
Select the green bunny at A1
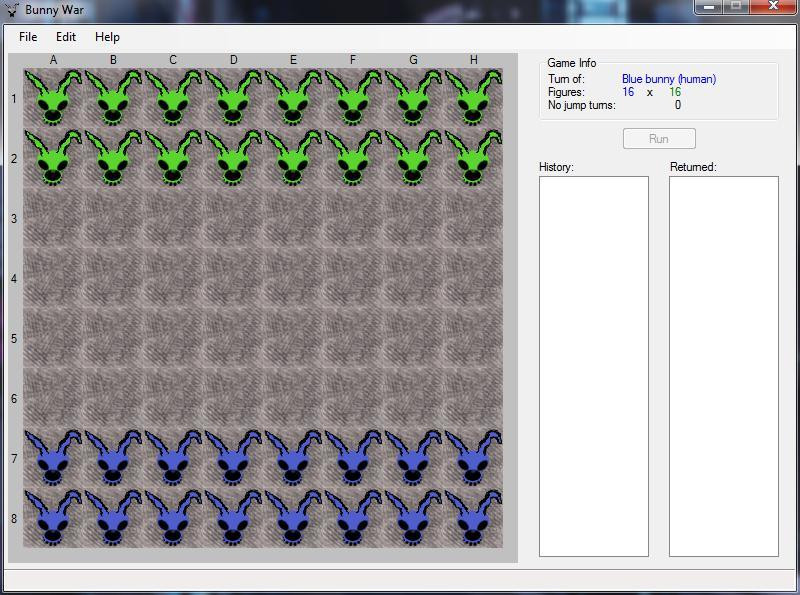[53, 98]
